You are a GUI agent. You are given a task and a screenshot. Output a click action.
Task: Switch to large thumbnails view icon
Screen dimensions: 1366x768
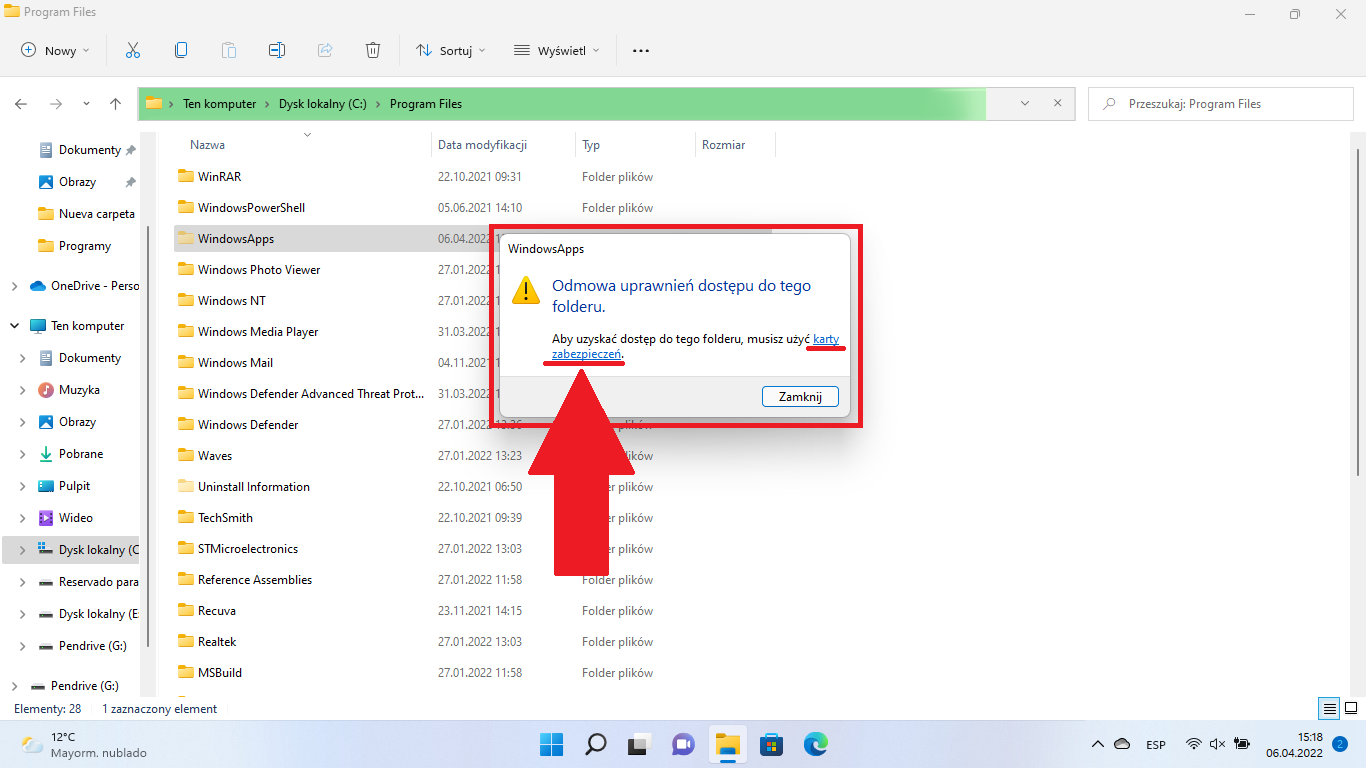point(1349,709)
